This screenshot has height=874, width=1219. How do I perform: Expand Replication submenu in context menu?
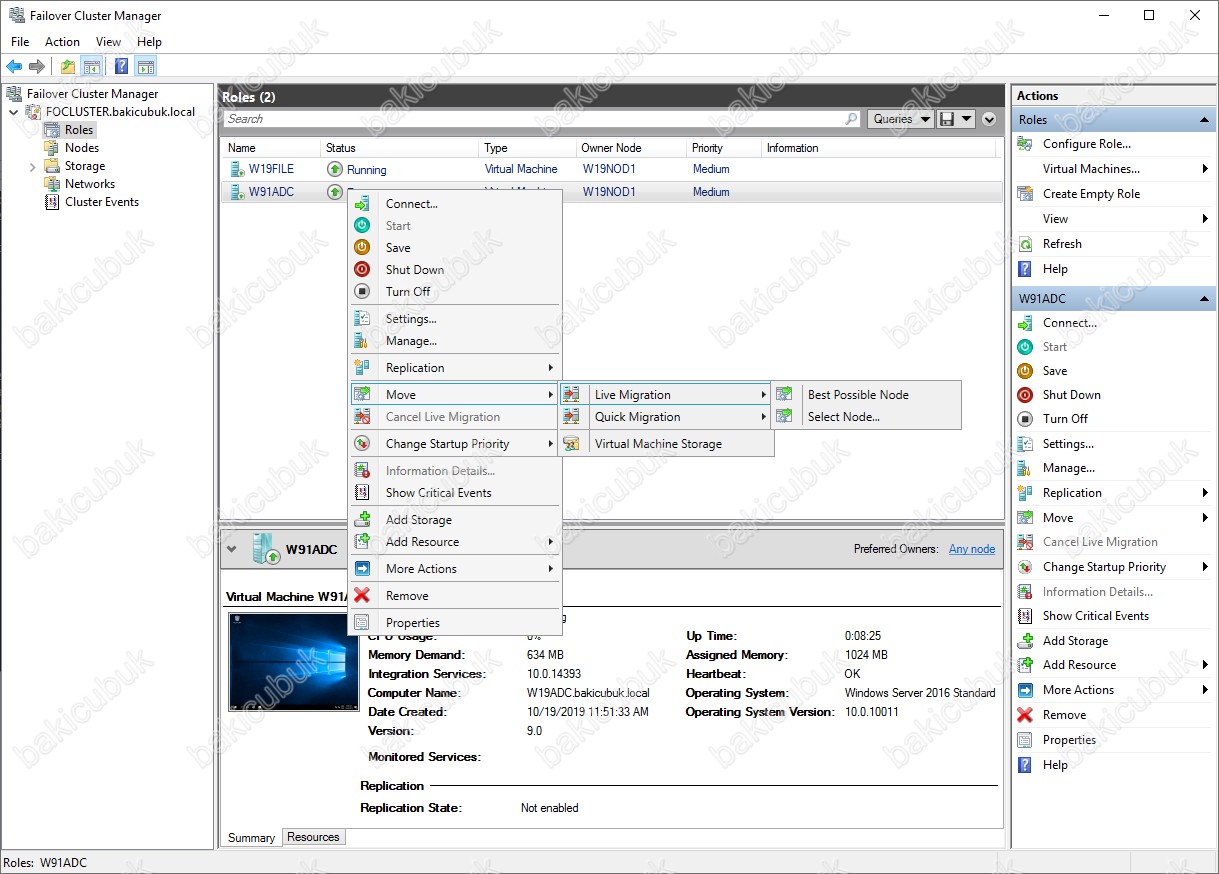coord(455,368)
